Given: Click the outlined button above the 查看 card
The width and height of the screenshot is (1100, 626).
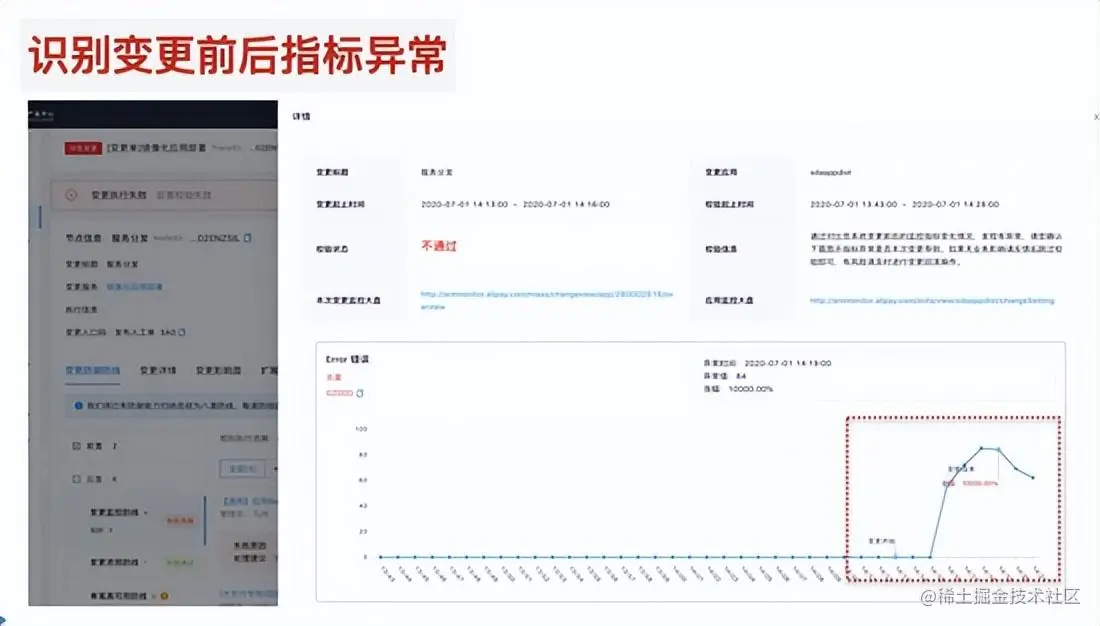Looking at the screenshot, I should [243, 469].
